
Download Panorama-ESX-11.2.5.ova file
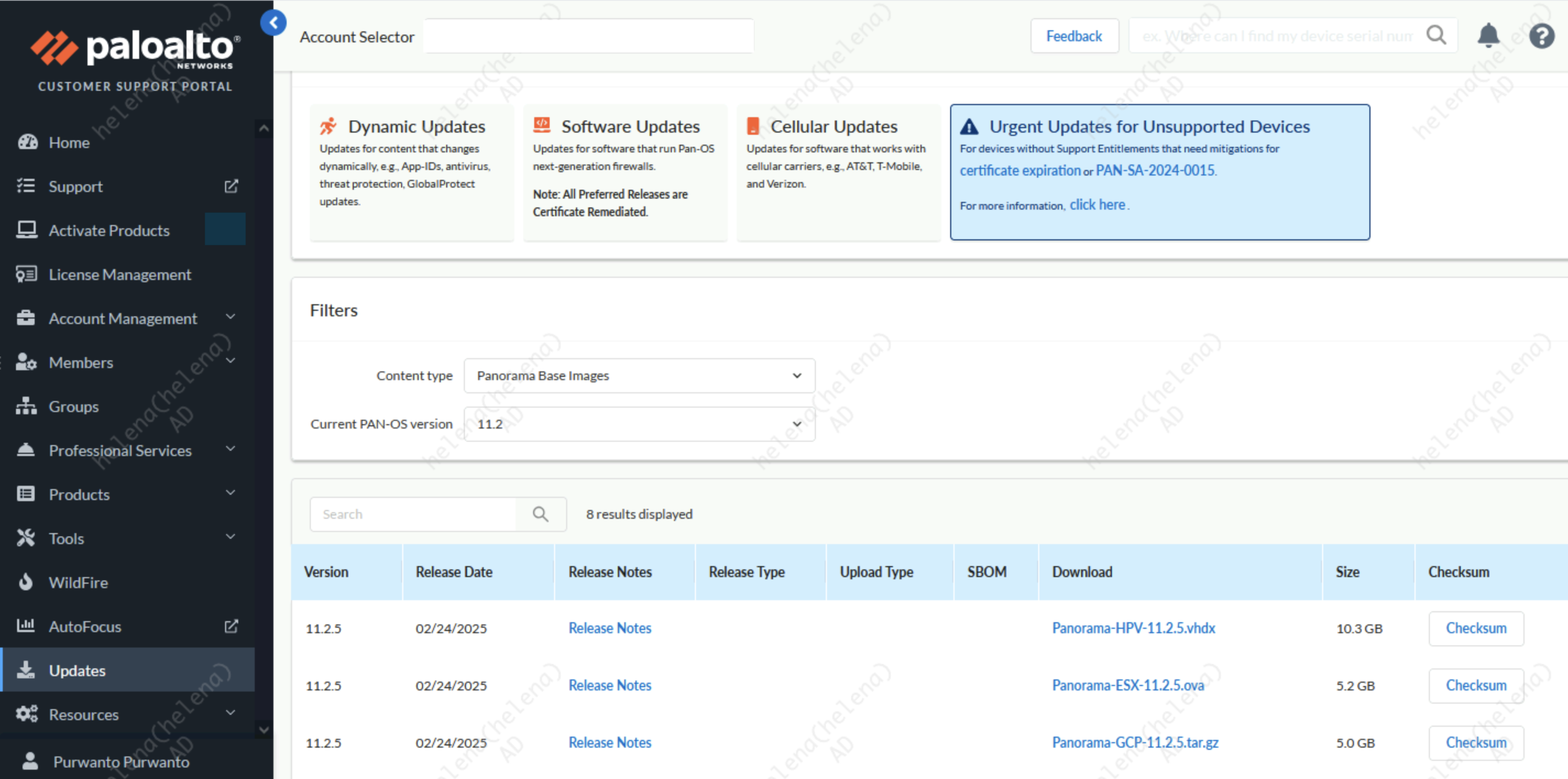click(1127, 685)
